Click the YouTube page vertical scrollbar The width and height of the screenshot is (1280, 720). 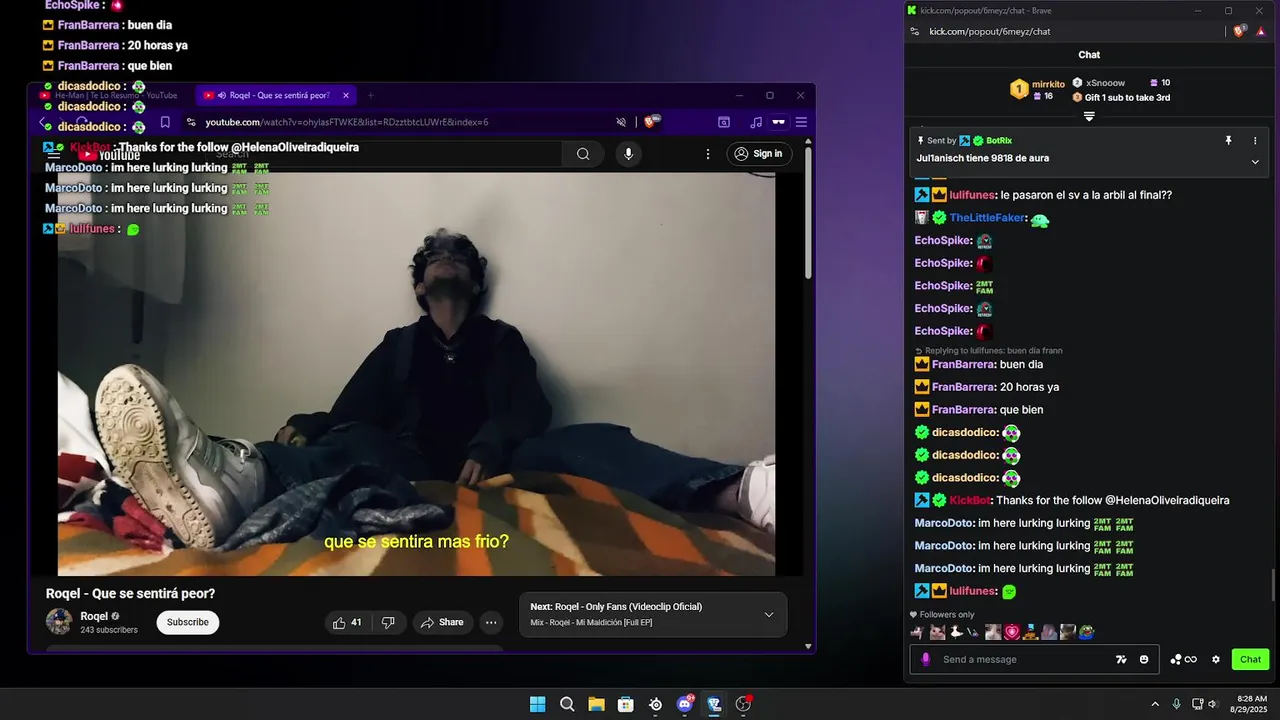[x=809, y=215]
